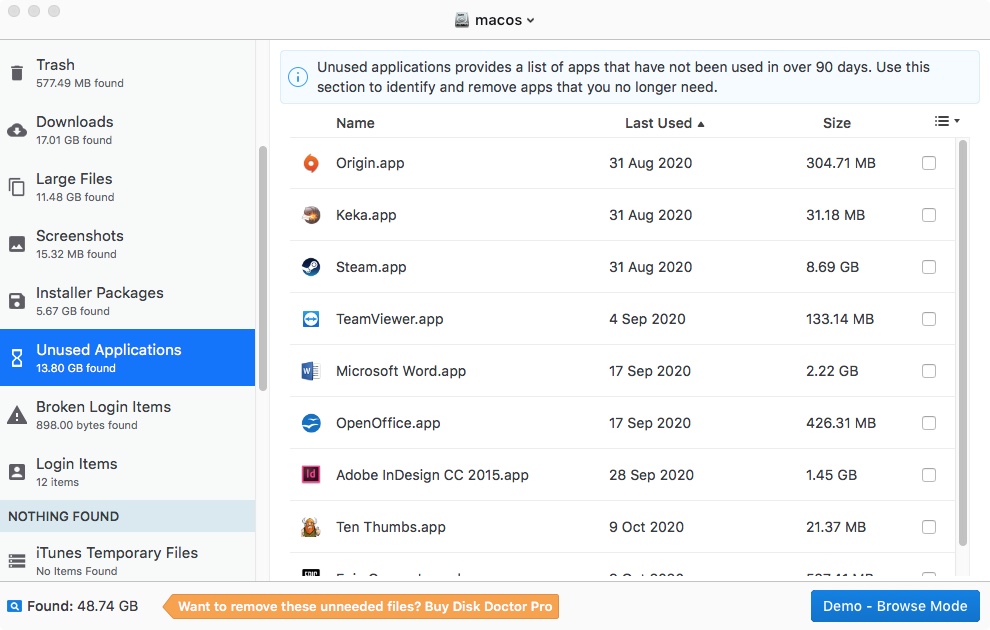Click the iTunes Temporary Files storage icon
The height and width of the screenshot is (630, 990).
pos(17,561)
